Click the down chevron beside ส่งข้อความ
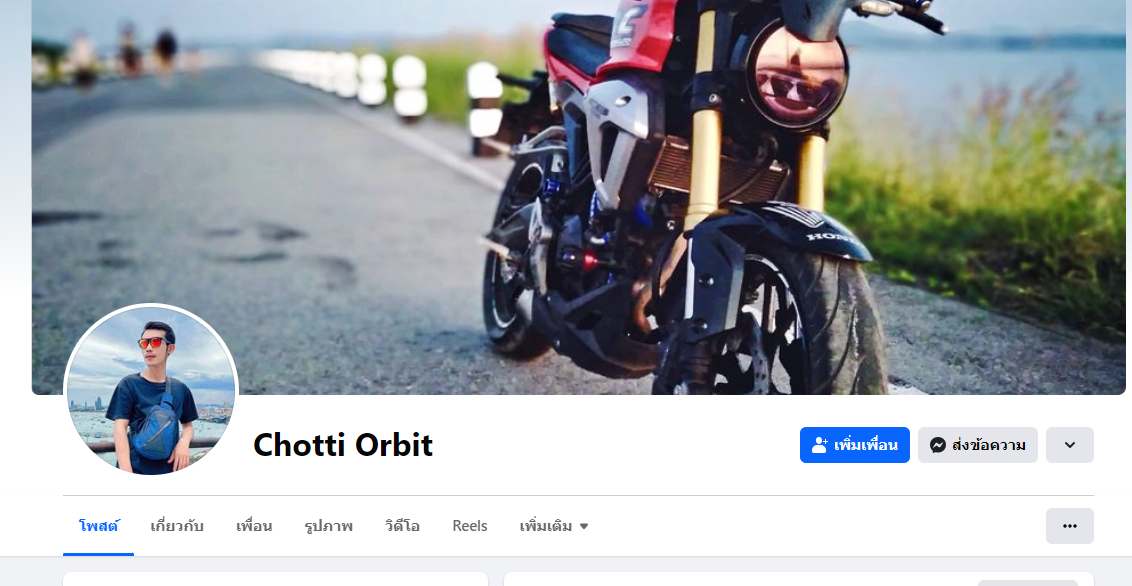Image resolution: width=1132 pixels, height=586 pixels. pyautogui.click(x=1070, y=445)
